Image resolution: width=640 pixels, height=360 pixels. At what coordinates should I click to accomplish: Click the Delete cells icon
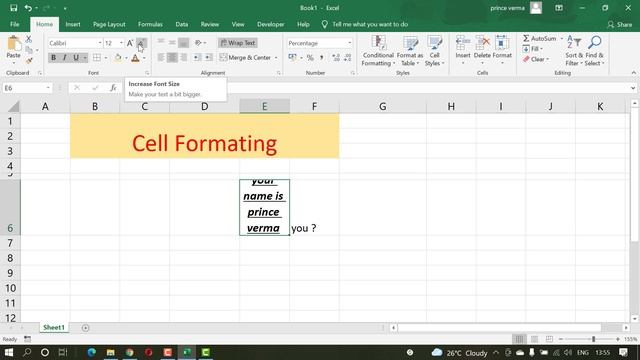pos(482,43)
